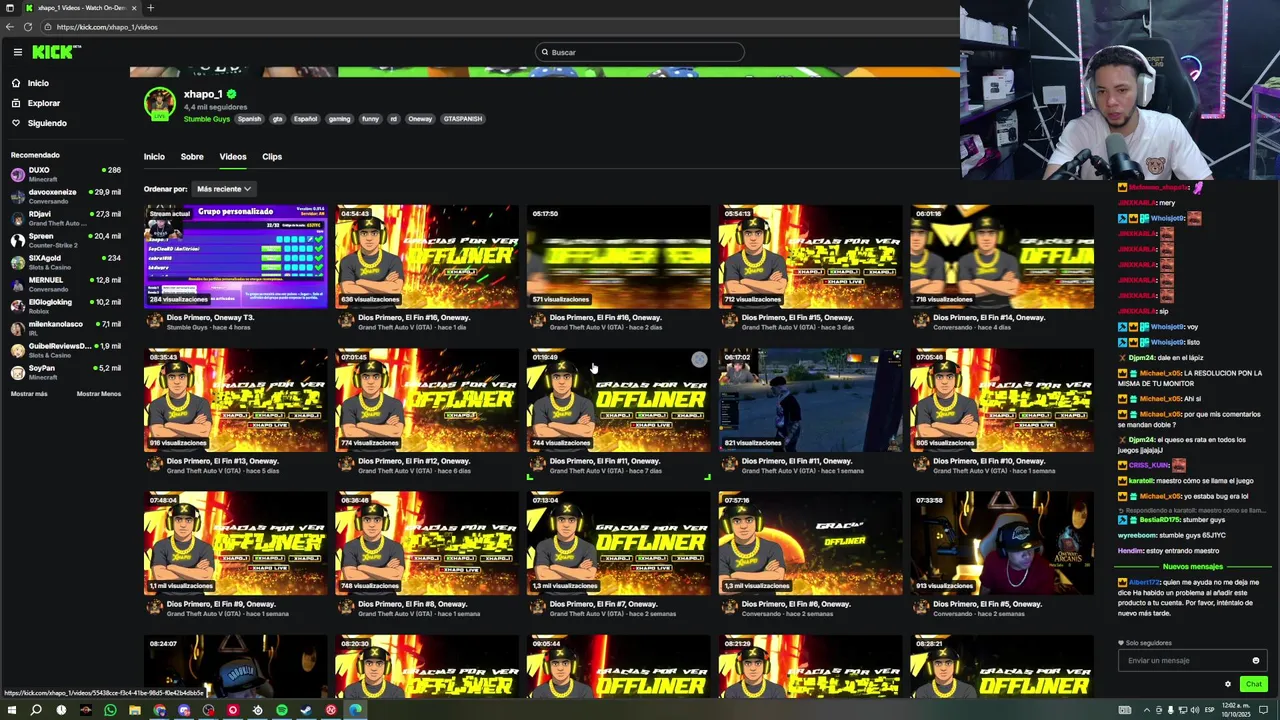The width and height of the screenshot is (1280, 720).
Task: Open Siguiendo in the left sidebar
Action: tap(47, 123)
